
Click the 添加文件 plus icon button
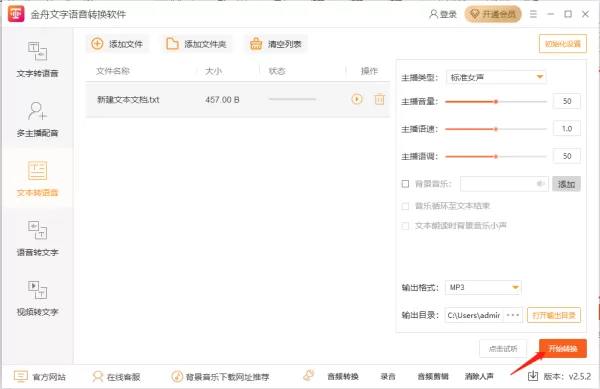coord(117,44)
